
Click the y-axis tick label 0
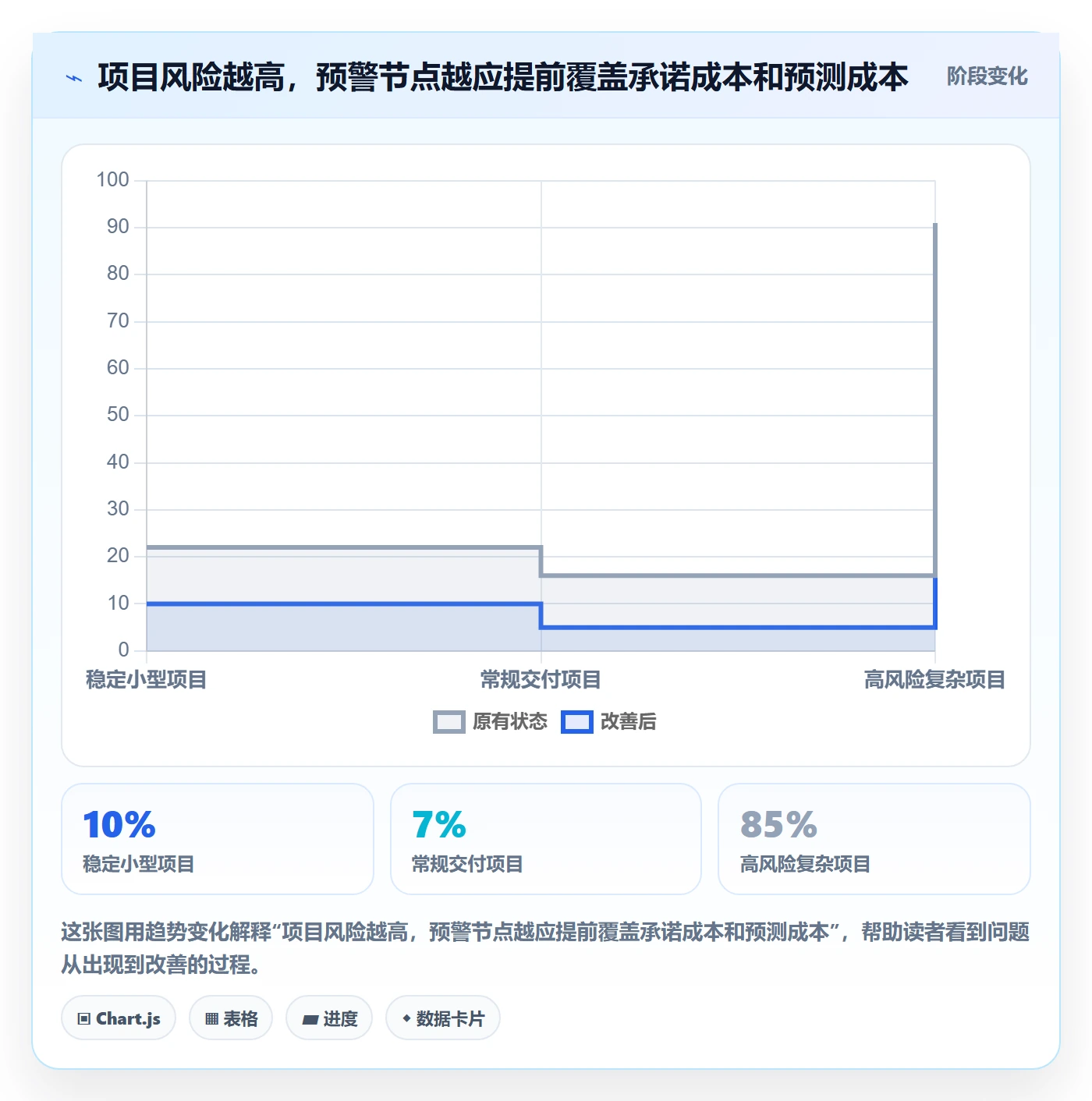[123, 650]
